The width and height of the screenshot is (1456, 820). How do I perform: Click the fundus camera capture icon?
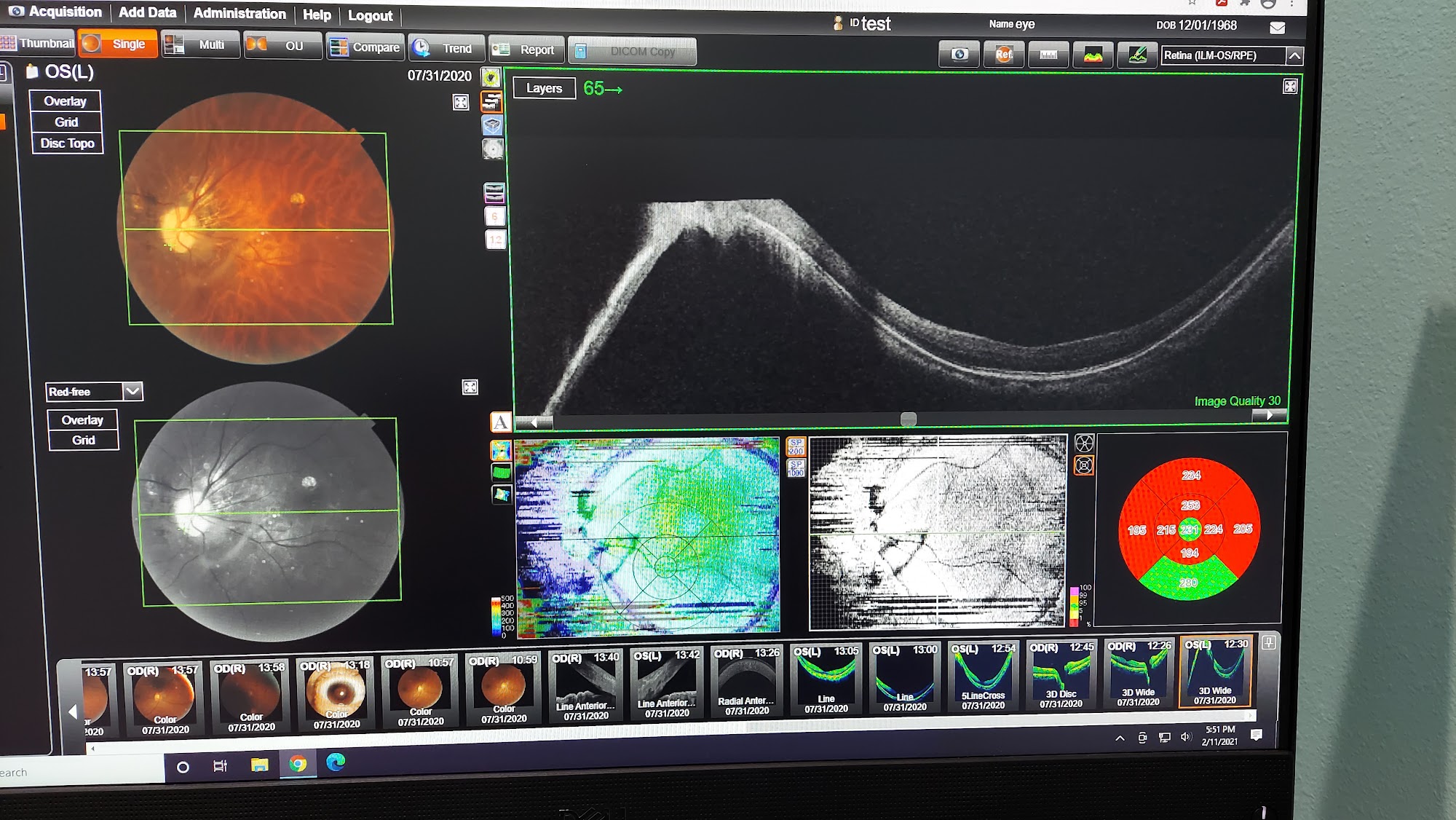[x=959, y=55]
